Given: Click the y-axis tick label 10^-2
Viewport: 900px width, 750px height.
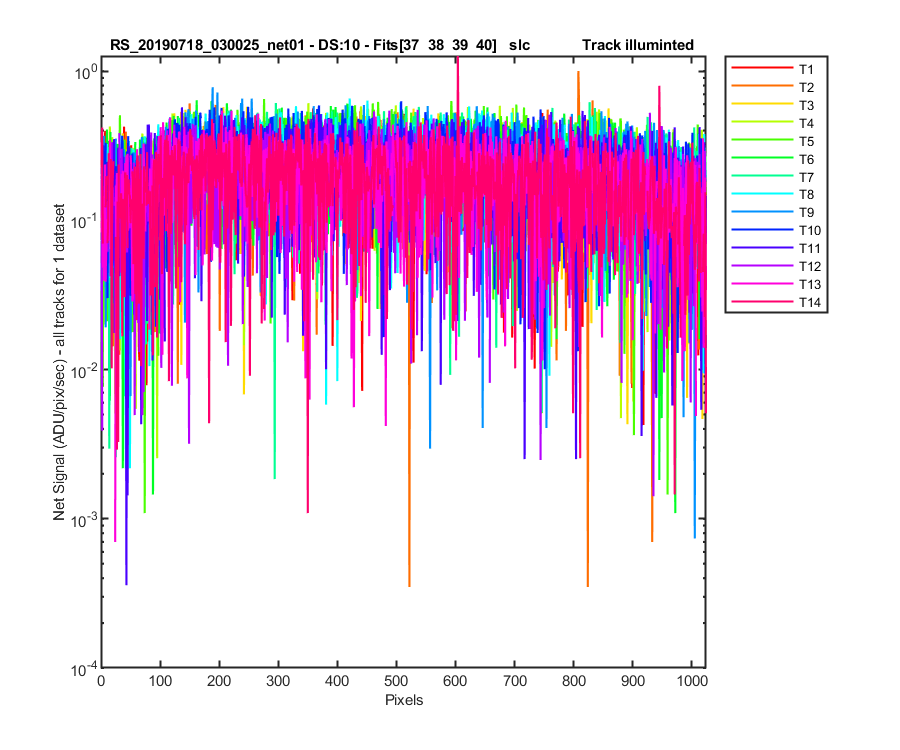Looking at the screenshot, I should [84, 370].
